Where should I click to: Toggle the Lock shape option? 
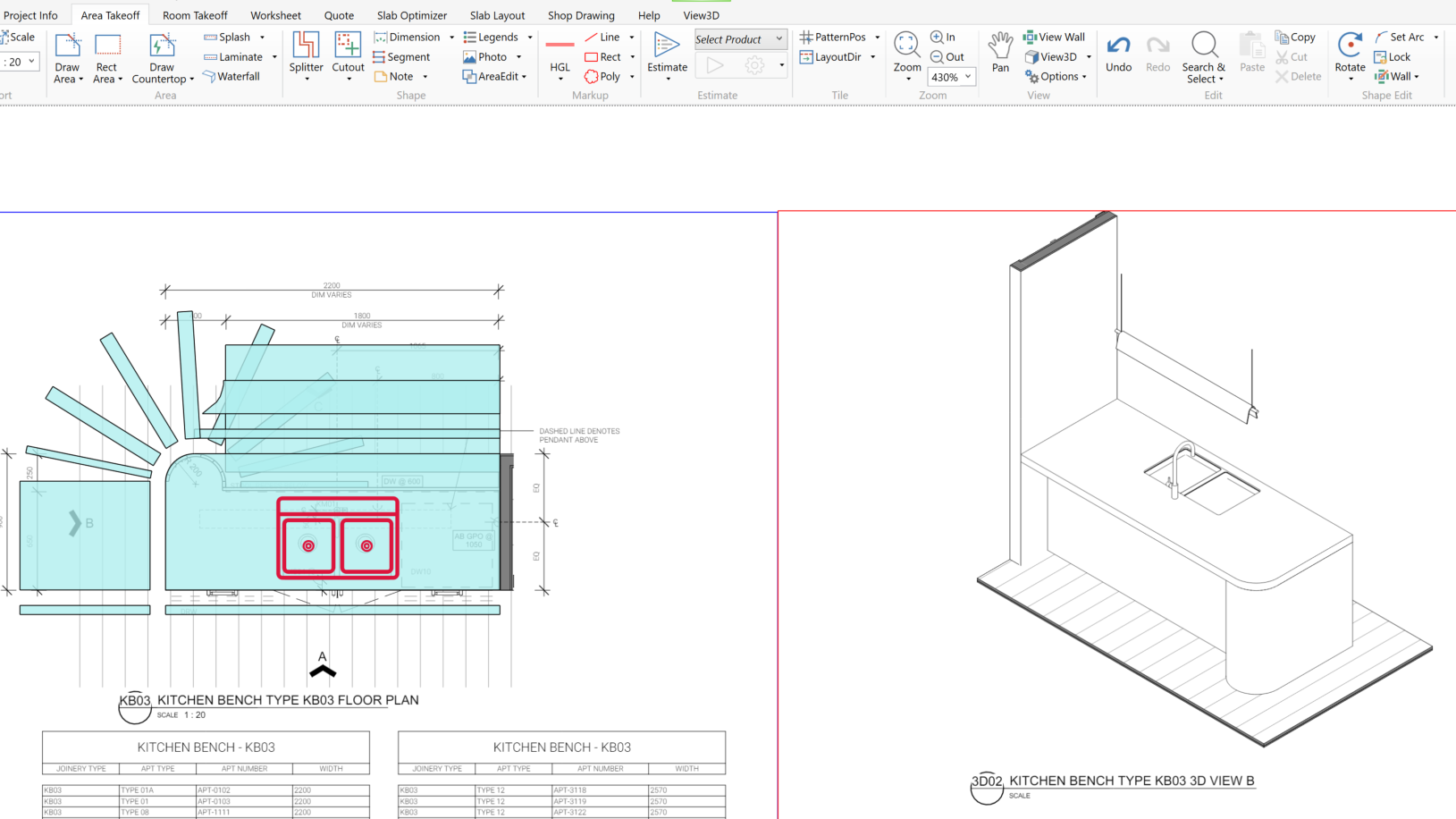click(x=1393, y=57)
